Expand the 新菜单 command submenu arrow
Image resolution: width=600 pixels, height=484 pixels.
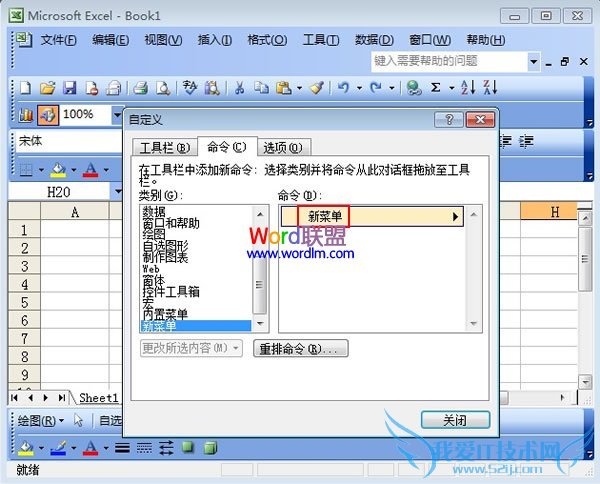(455, 217)
